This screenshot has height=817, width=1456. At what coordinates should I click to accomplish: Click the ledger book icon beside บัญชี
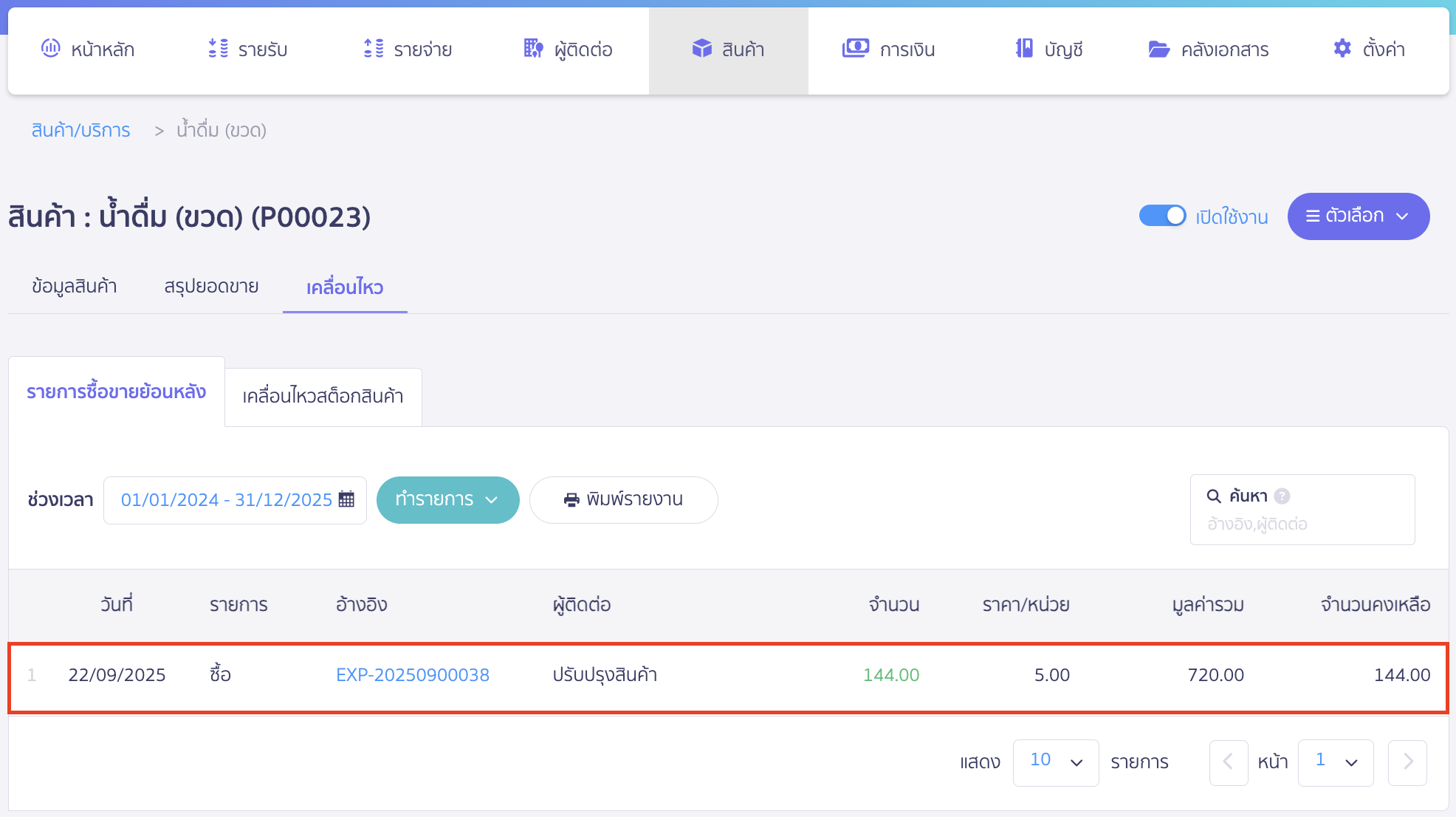(1024, 49)
